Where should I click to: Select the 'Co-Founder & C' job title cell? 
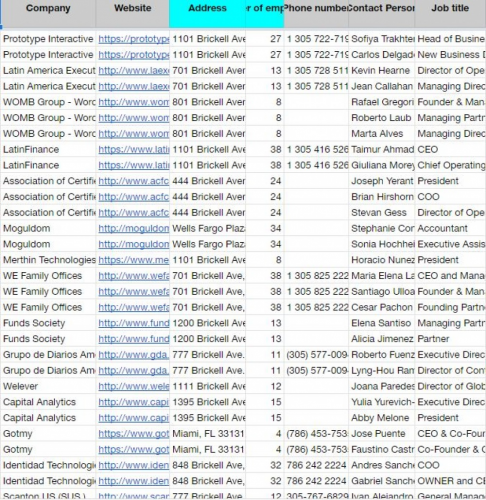point(450,450)
